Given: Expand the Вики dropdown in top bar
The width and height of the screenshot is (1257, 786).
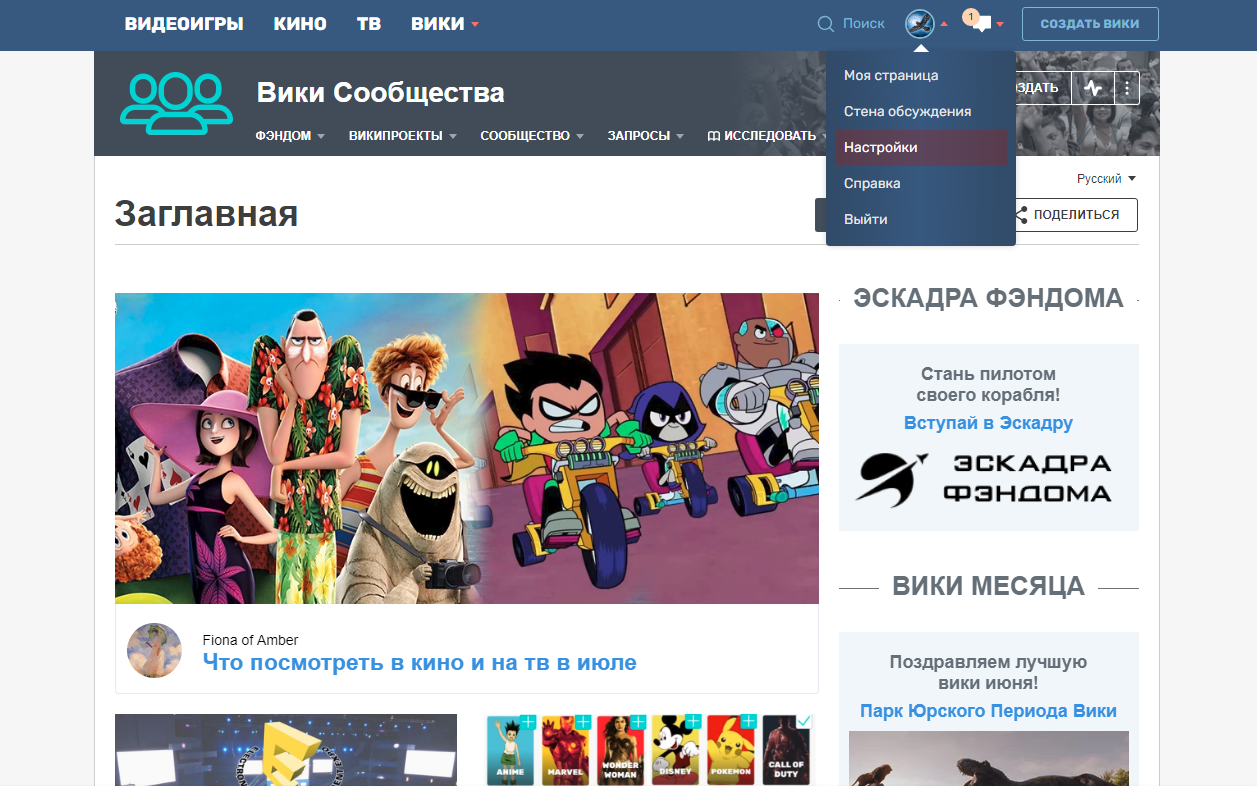Looking at the screenshot, I should click(x=476, y=24).
